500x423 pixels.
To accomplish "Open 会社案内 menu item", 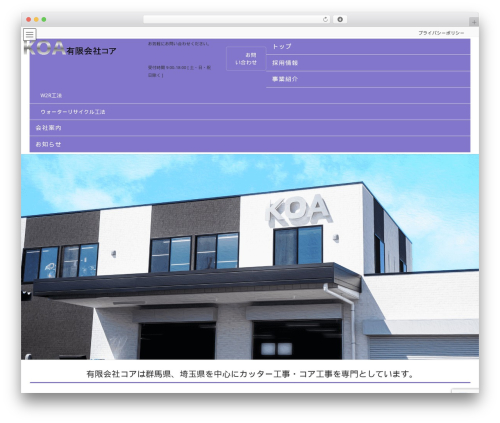I will click(x=250, y=128).
